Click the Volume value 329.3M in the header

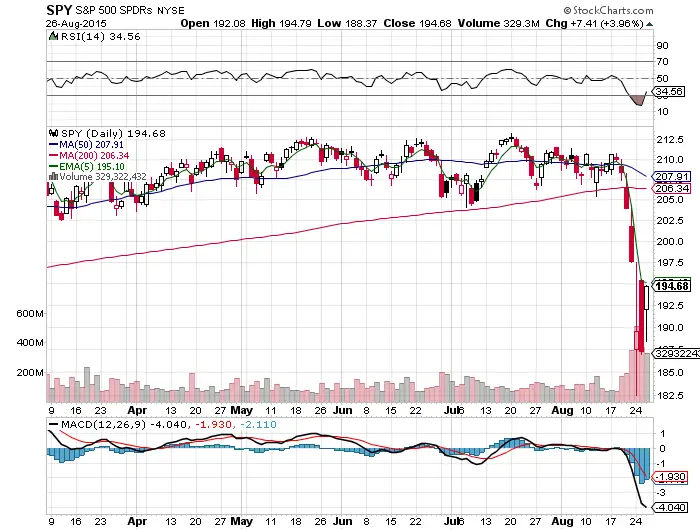click(521, 23)
